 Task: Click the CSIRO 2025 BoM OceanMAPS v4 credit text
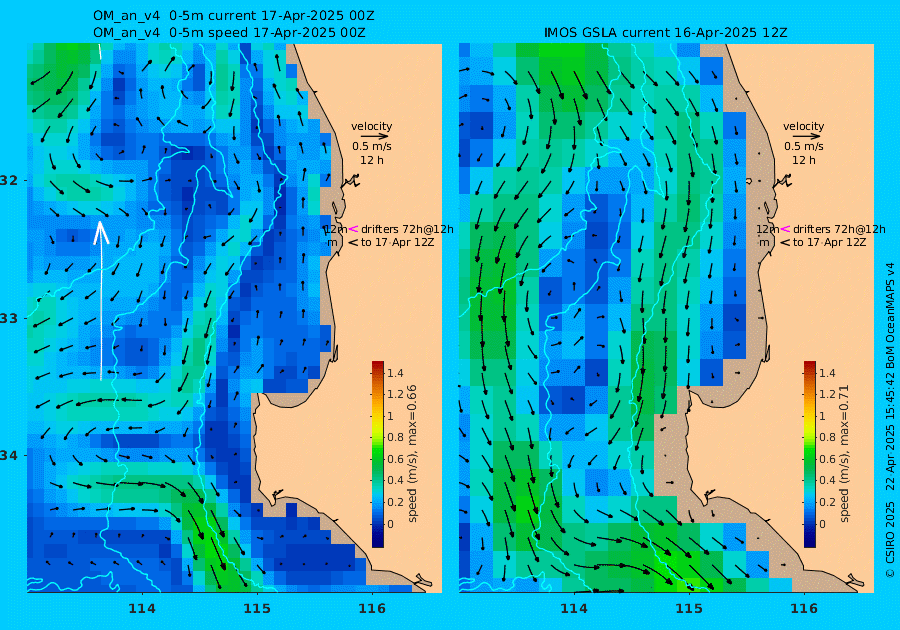[x=890, y=420]
